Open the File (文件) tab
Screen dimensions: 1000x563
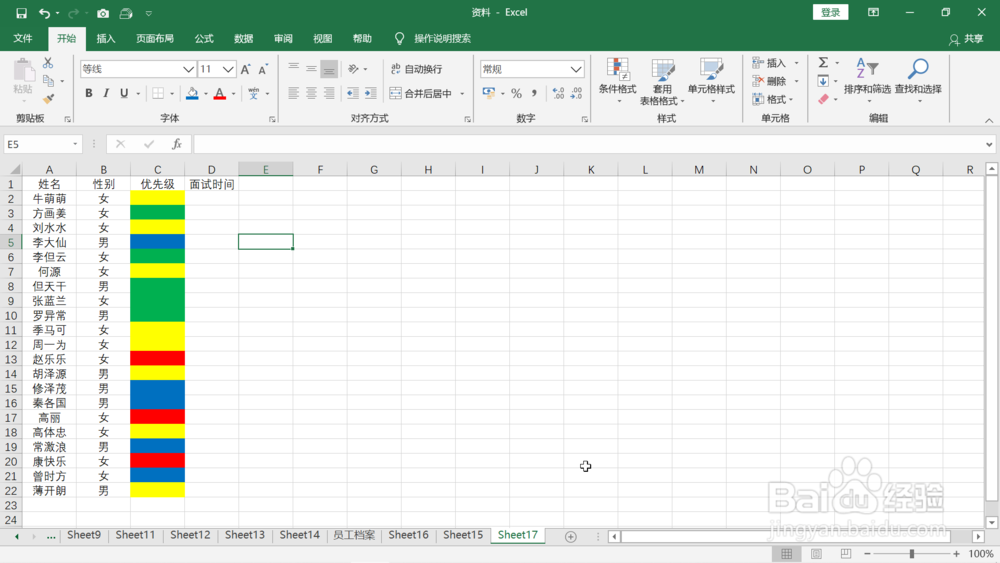tap(23, 39)
